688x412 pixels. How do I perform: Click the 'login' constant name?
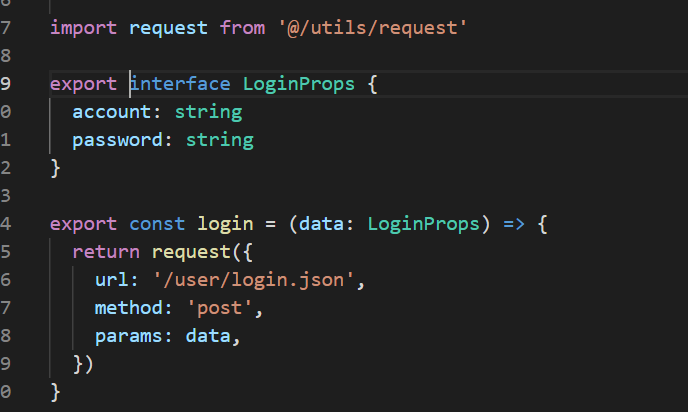click(x=225, y=224)
